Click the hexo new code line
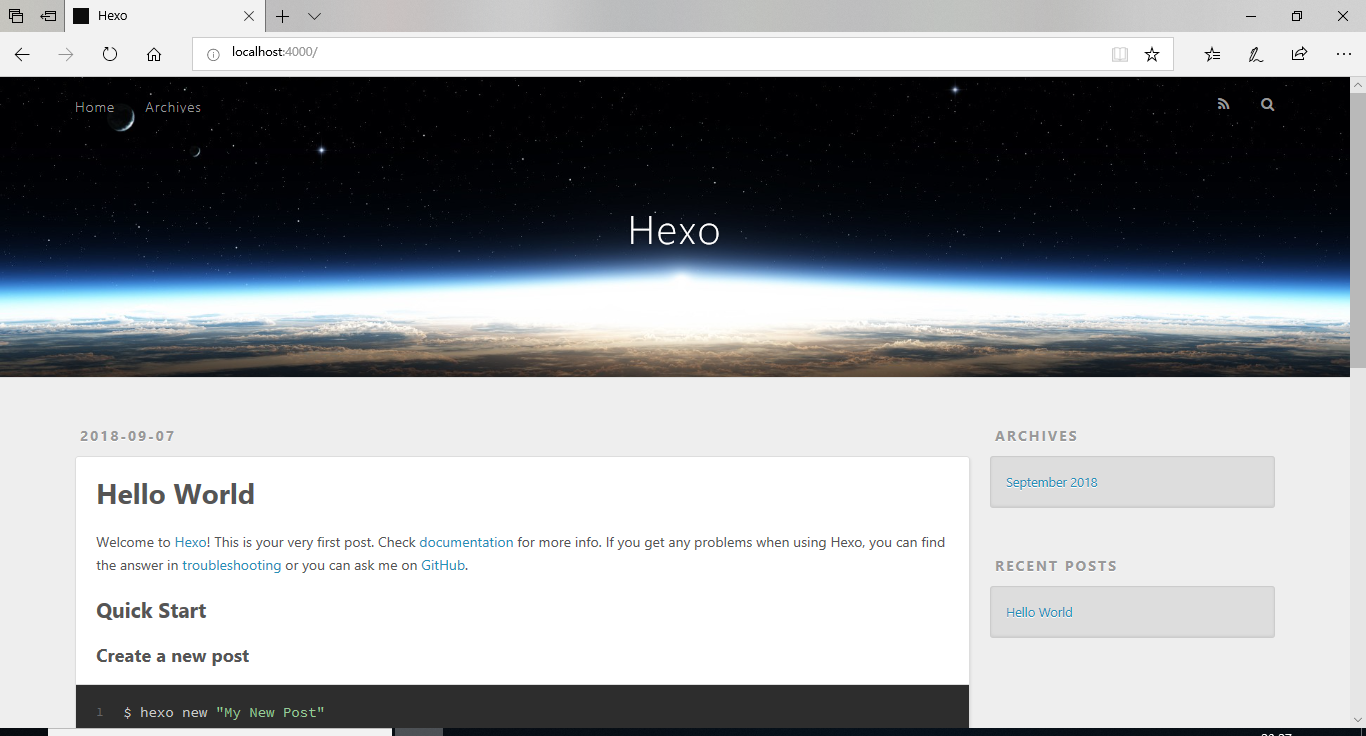The image size is (1366, 736). click(x=224, y=712)
